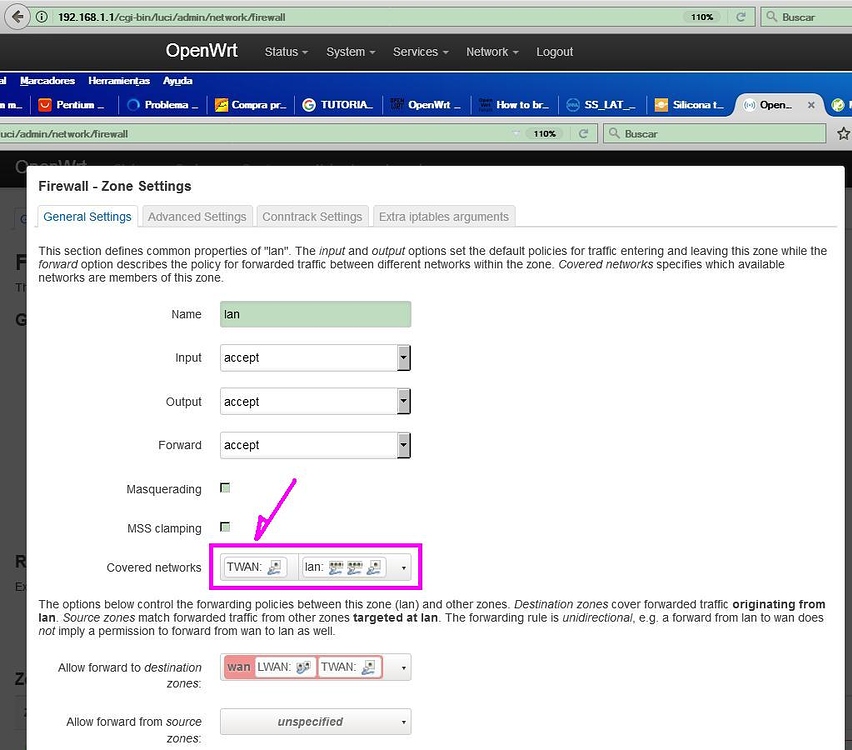
Task: Toggle the wan zone tag in destination zones
Action: tap(239, 667)
